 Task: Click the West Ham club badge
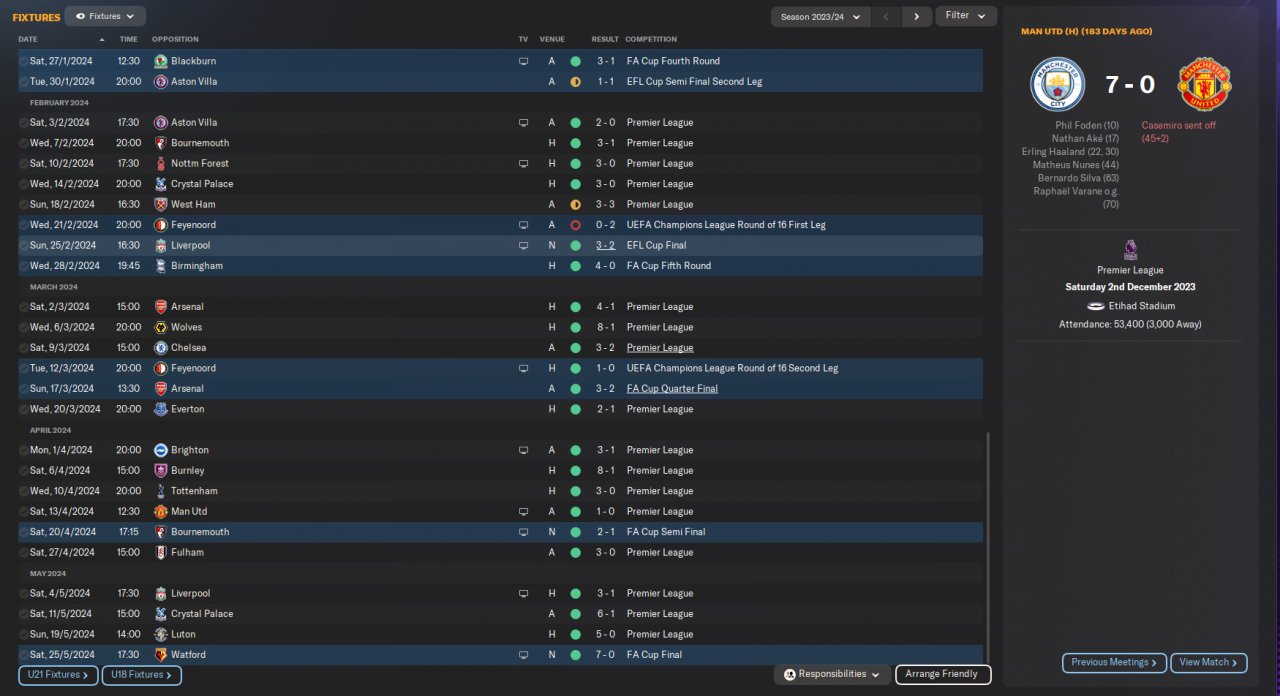160,204
